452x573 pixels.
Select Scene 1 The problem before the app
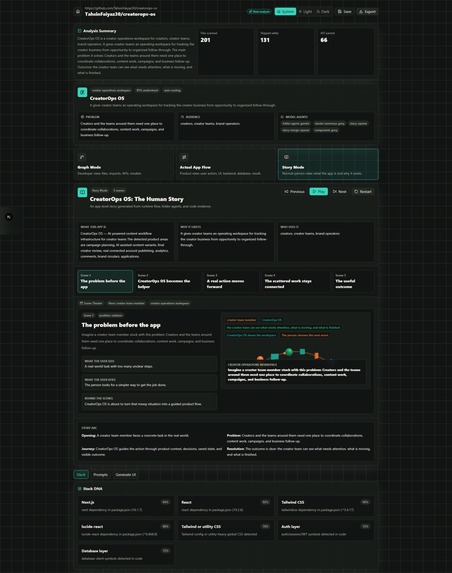tap(105, 281)
